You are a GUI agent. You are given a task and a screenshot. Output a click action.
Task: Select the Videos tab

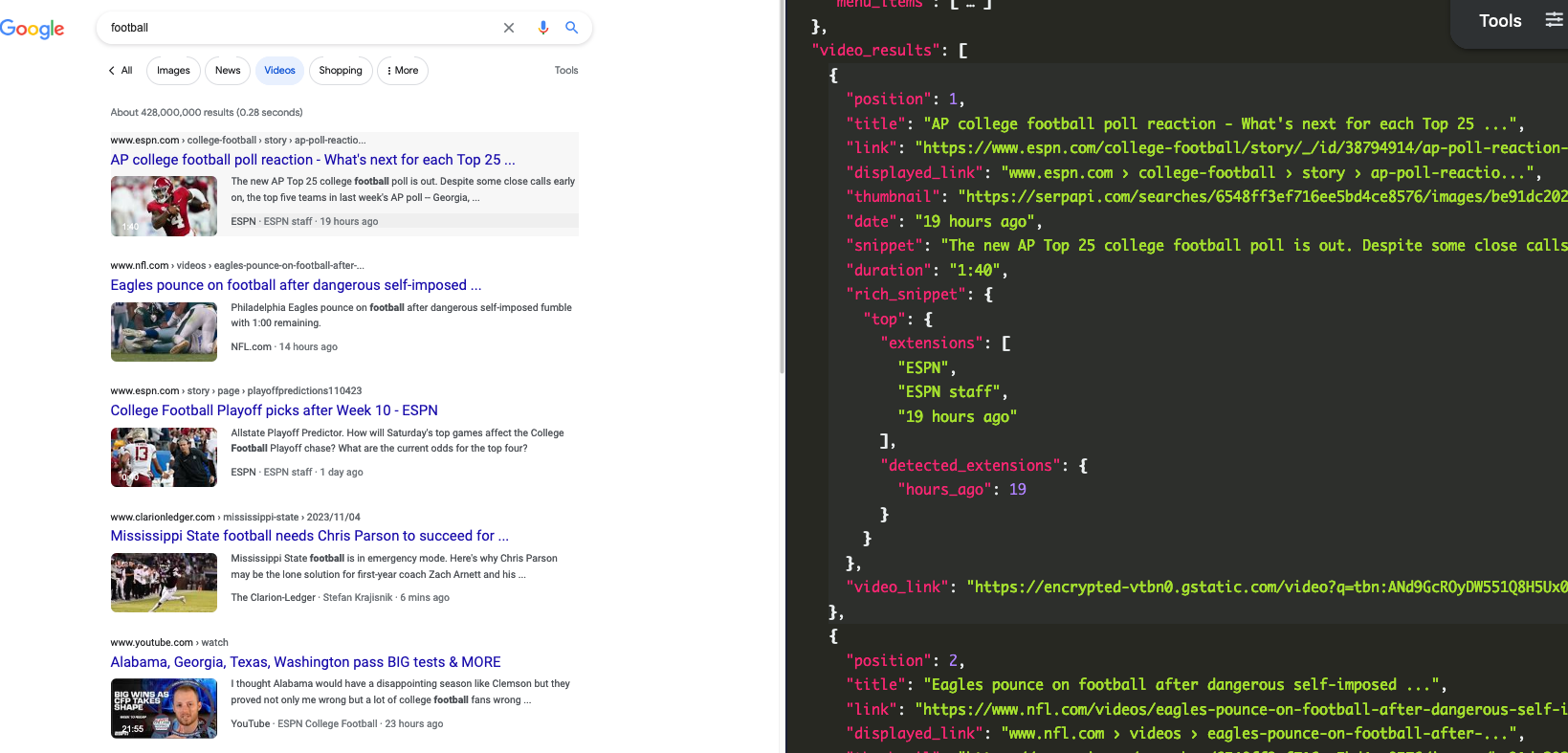tap(279, 71)
